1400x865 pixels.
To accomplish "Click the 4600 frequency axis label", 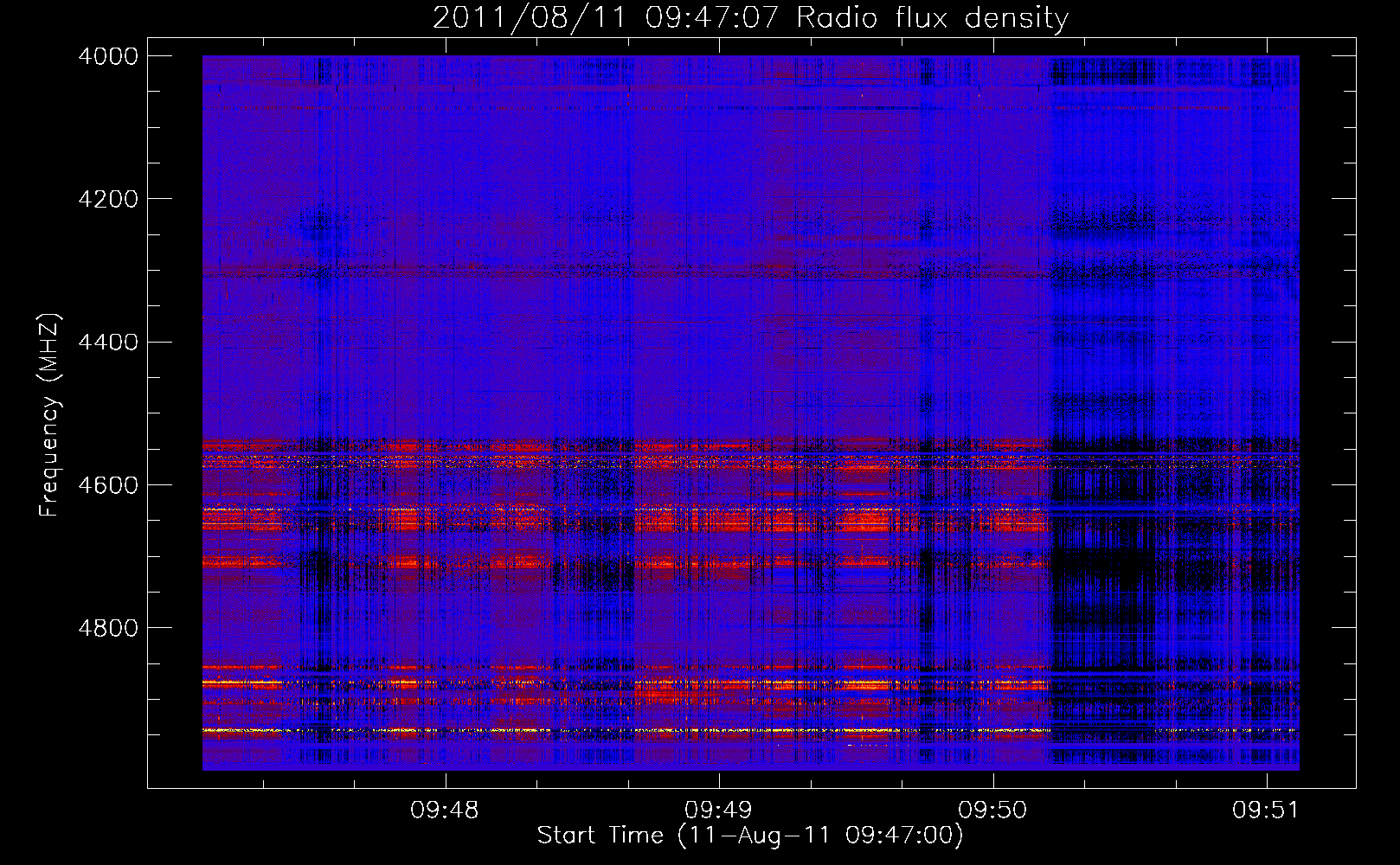I will (108, 485).
